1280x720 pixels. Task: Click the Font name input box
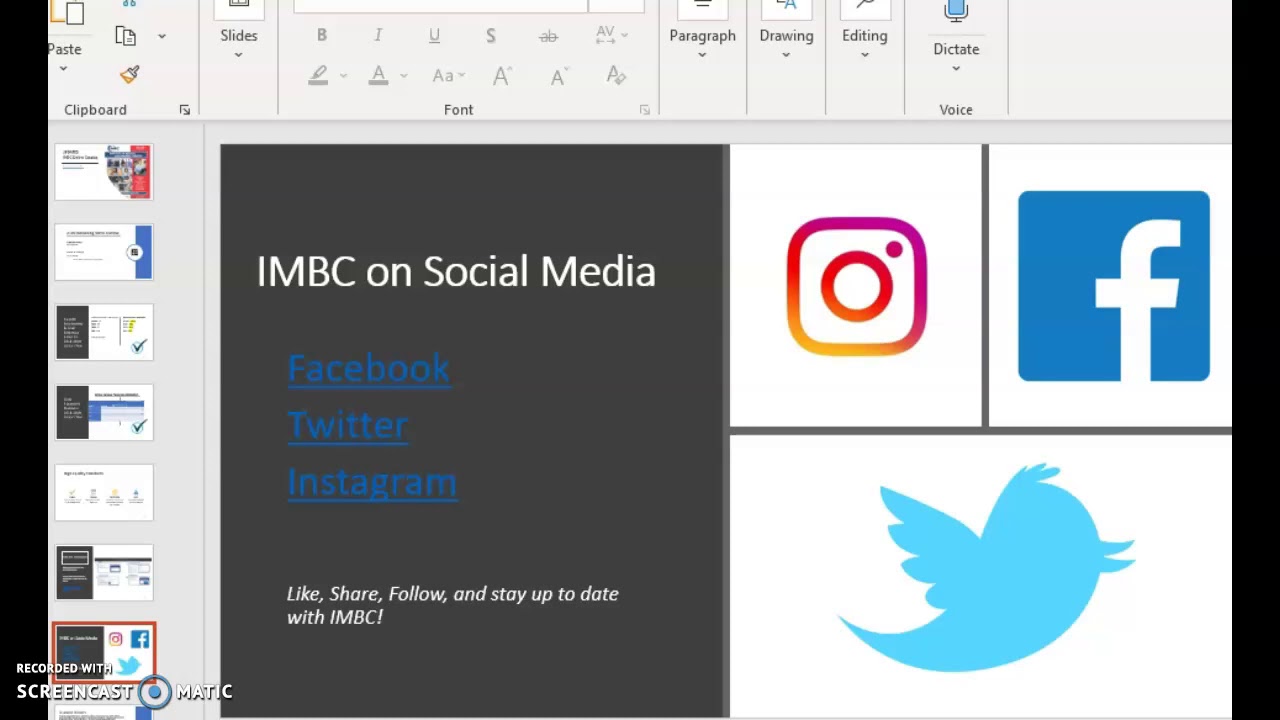(440, 6)
